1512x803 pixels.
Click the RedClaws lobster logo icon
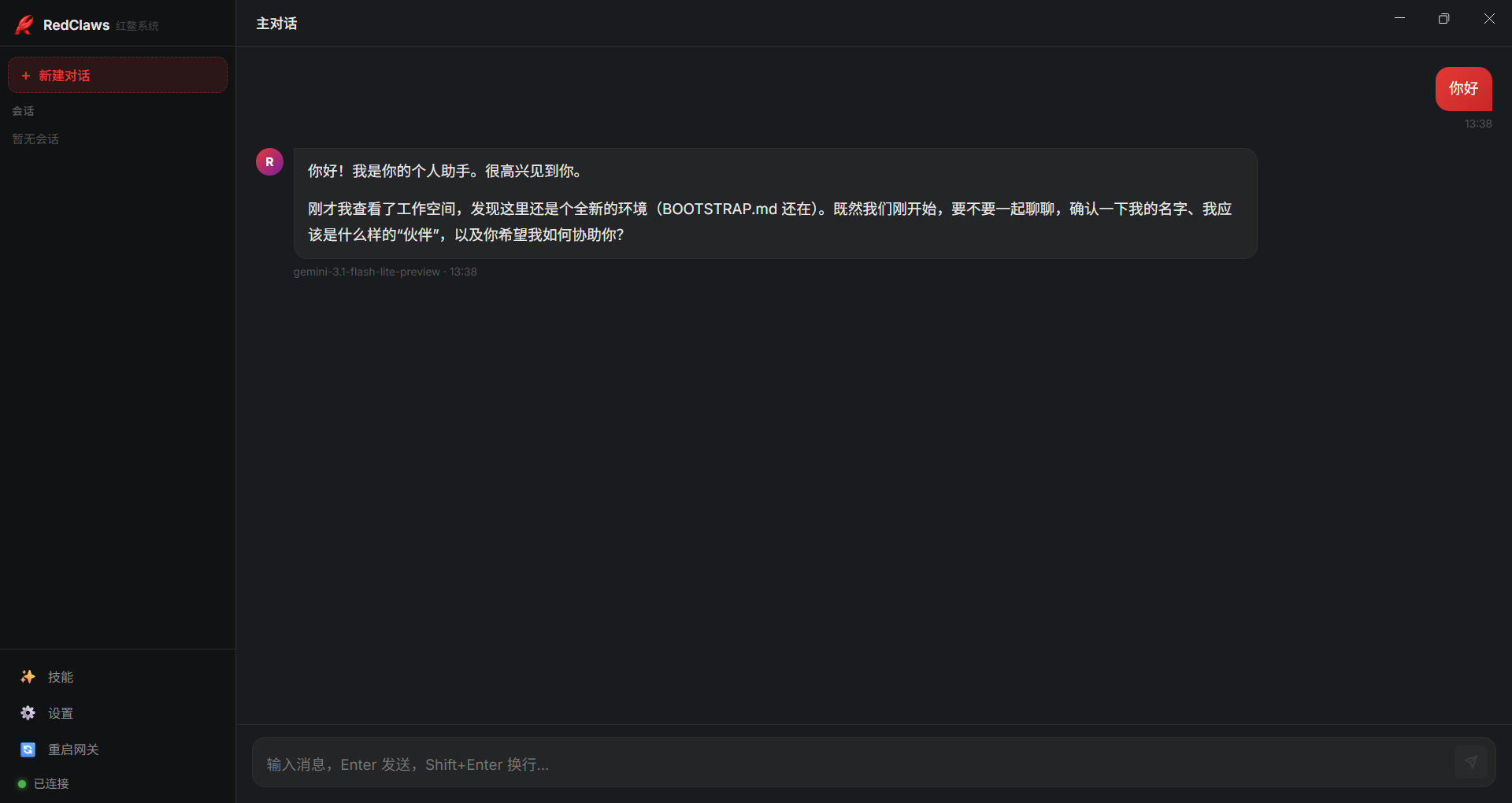tap(24, 24)
